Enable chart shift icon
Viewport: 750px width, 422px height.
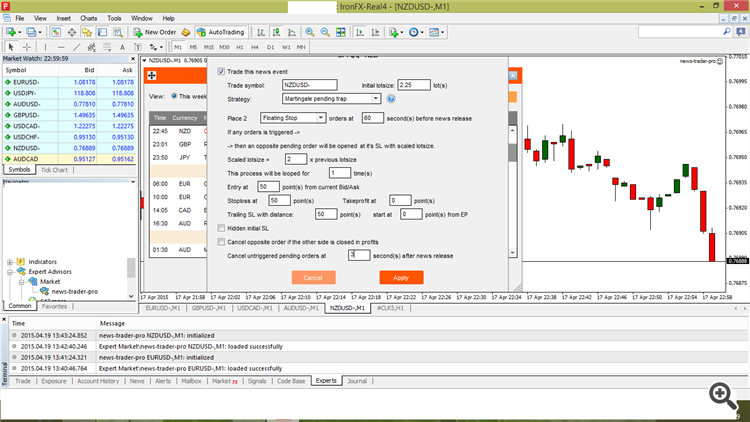[x=375, y=32]
